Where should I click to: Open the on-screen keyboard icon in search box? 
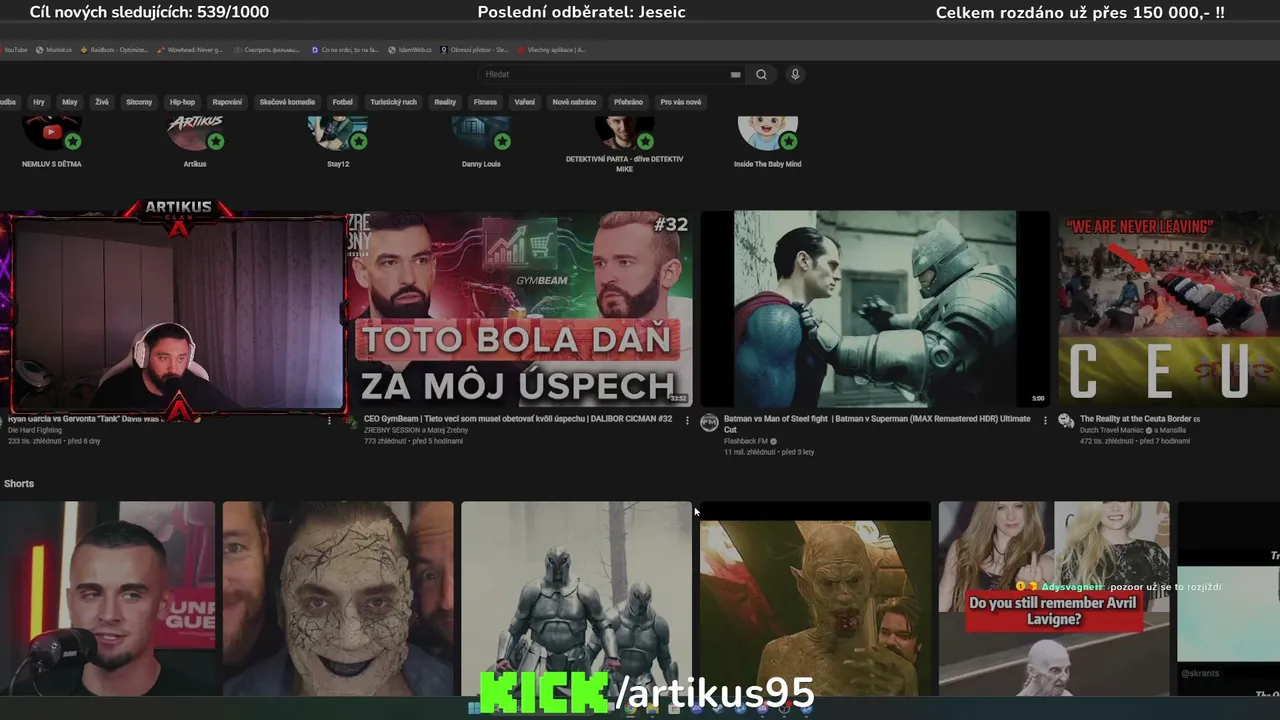coord(735,74)
